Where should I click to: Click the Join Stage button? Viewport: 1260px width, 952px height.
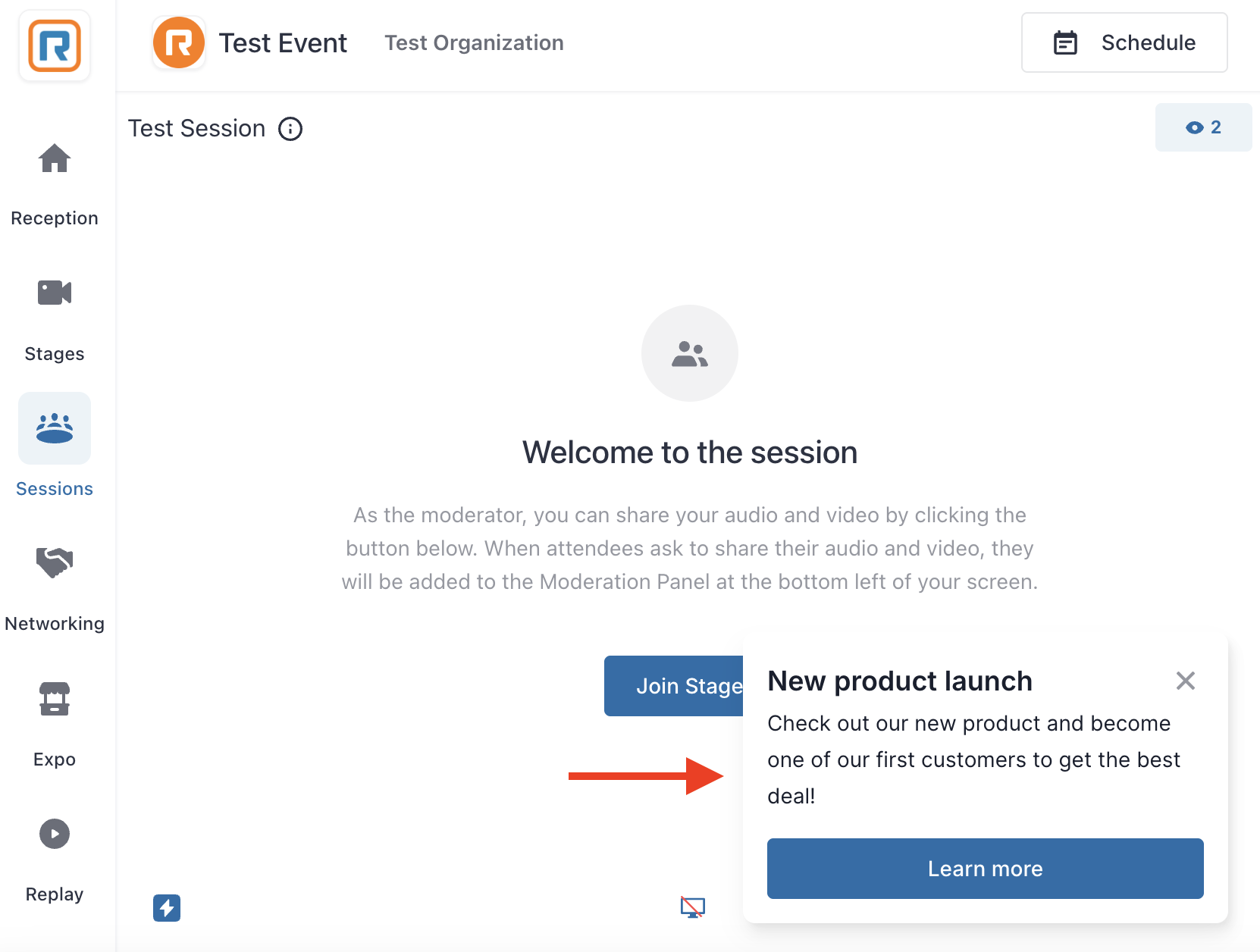pos(674,686)
